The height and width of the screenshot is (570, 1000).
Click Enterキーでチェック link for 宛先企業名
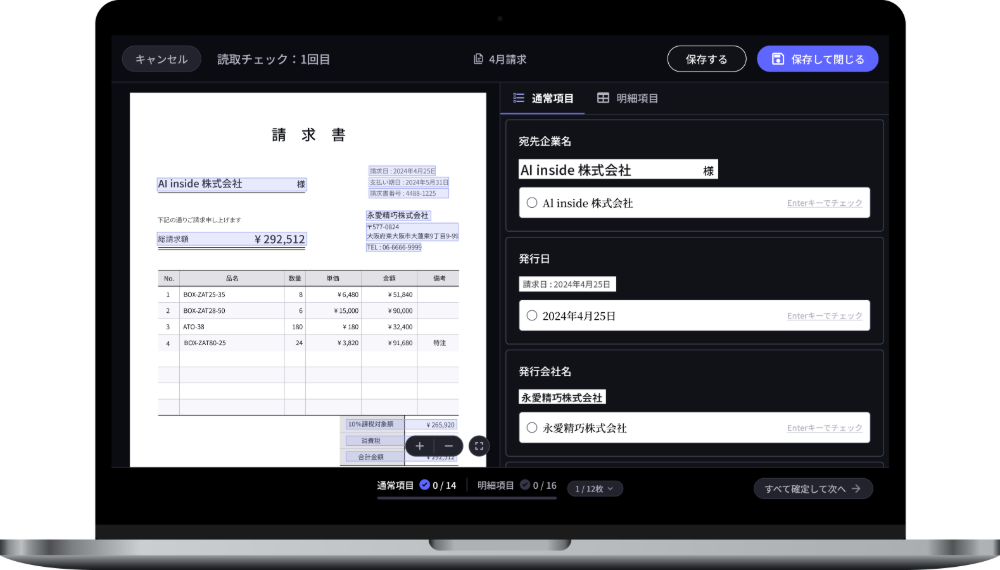[x=825, y=203]
